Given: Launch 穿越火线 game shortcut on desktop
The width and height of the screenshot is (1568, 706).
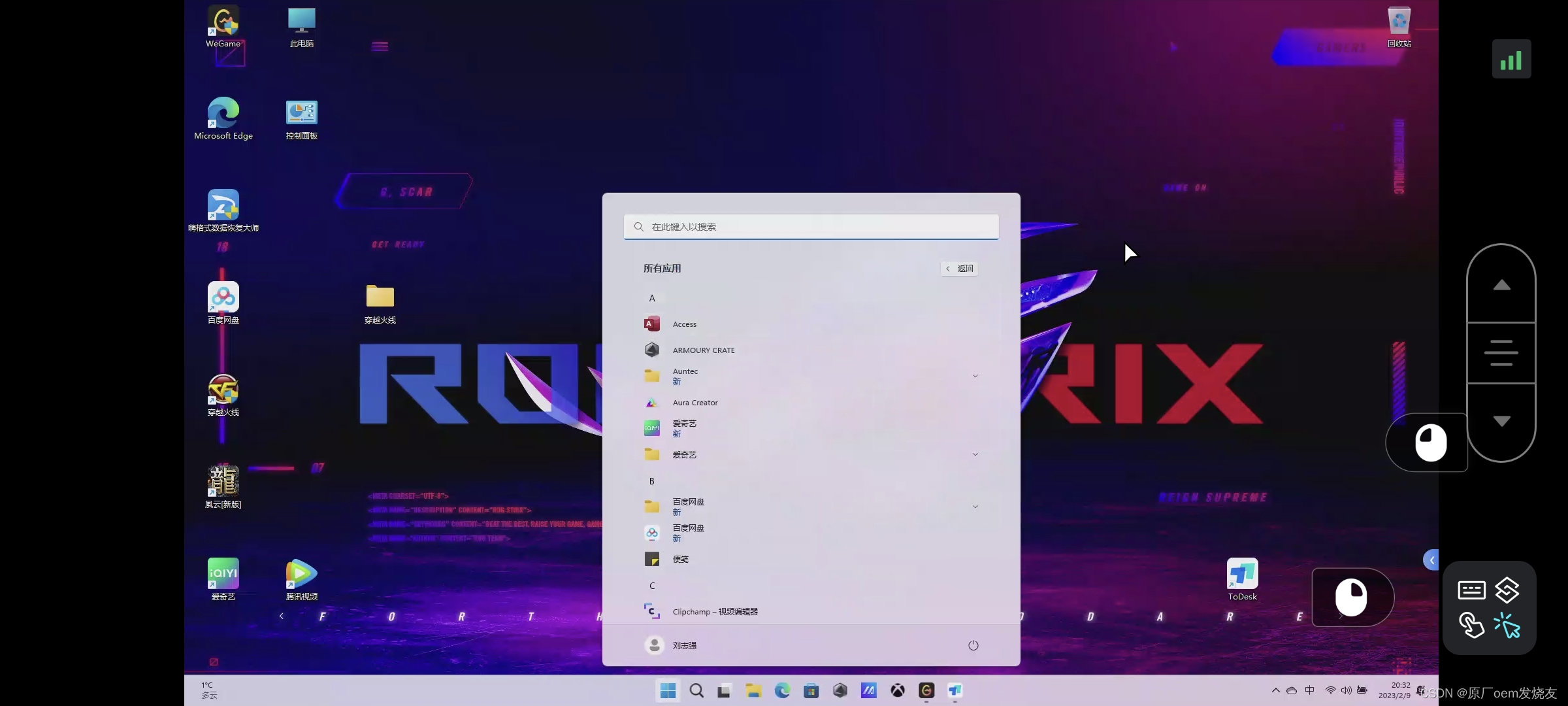Looking at the screenshot, I should click(x=223, y=395).
